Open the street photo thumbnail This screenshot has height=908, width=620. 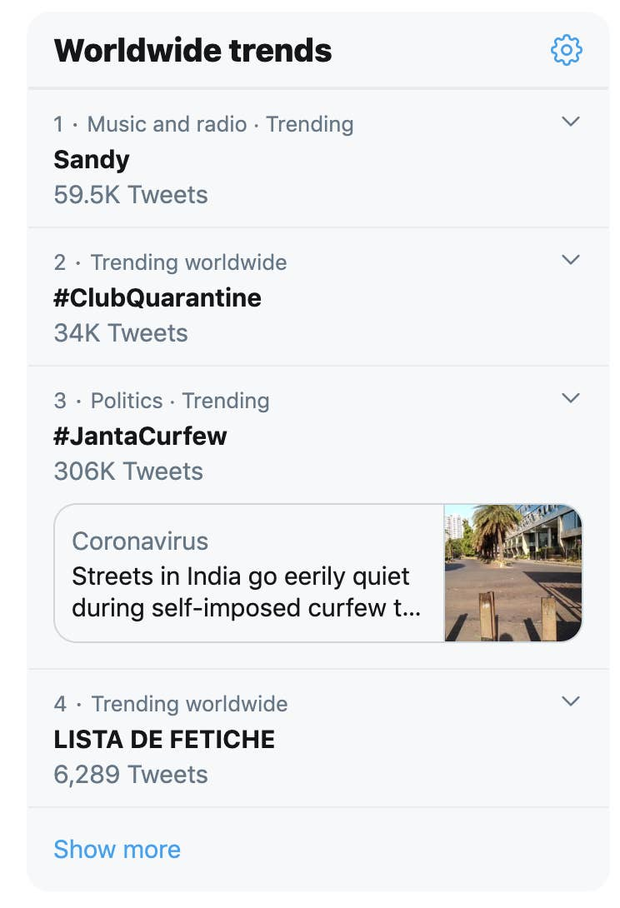tap(513, 572)
